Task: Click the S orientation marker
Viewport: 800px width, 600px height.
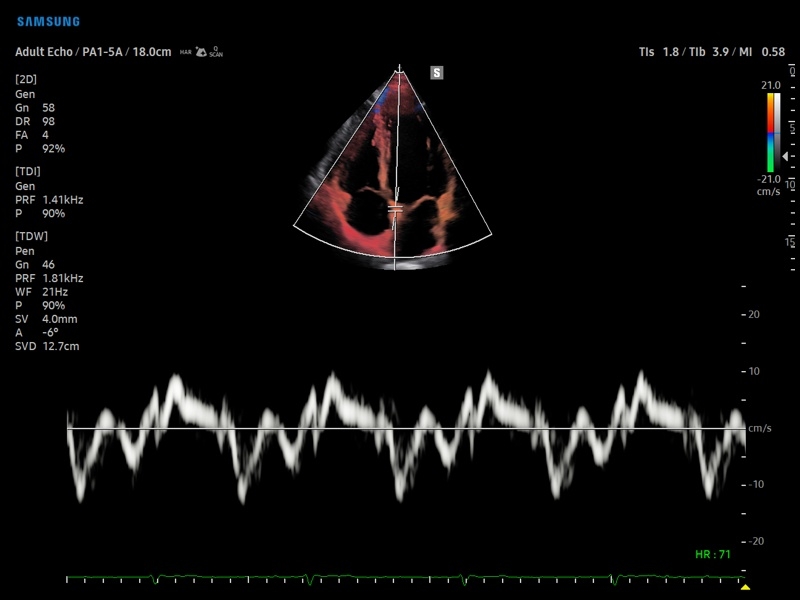Action: point(436,72)
